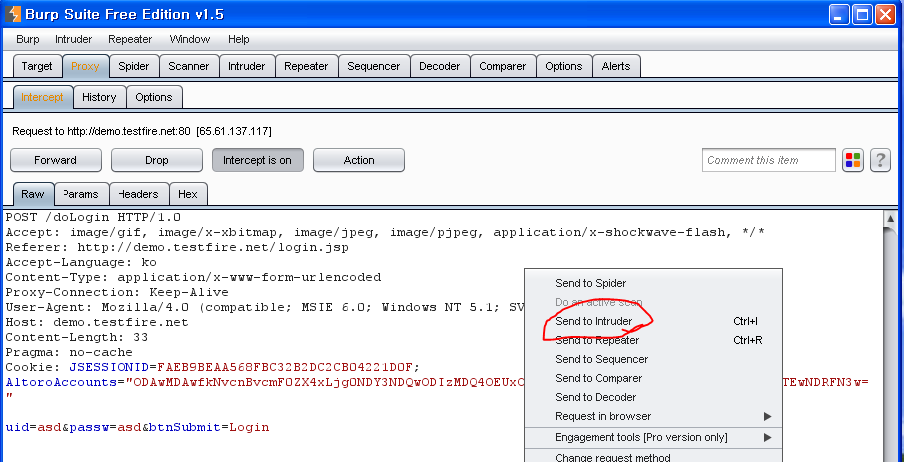Click the Request to demo.testfire.net label
Screen dimensions: 904x462
tap(142, 132)
